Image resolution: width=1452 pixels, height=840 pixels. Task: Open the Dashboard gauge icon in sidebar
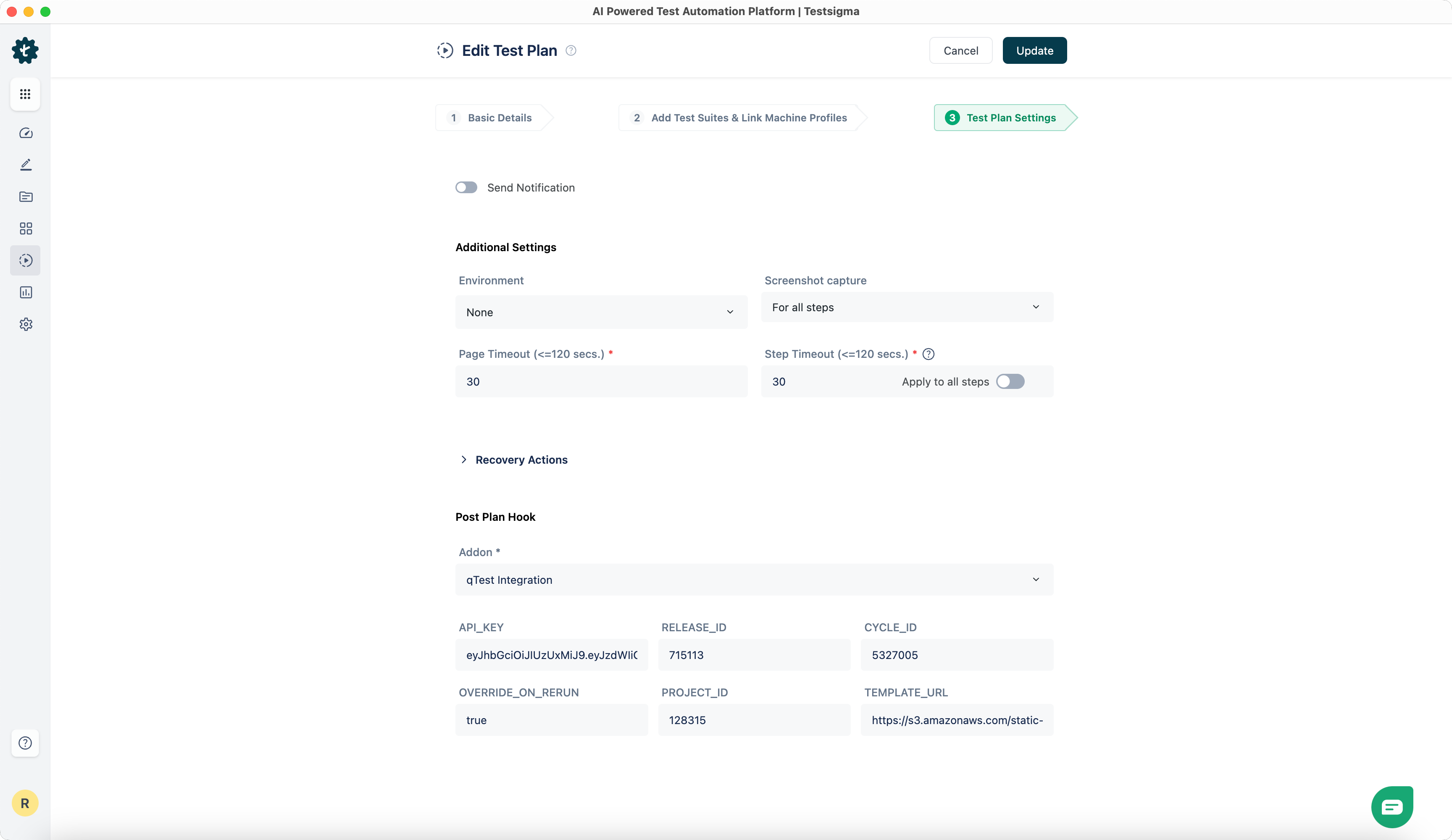(25, 133)
